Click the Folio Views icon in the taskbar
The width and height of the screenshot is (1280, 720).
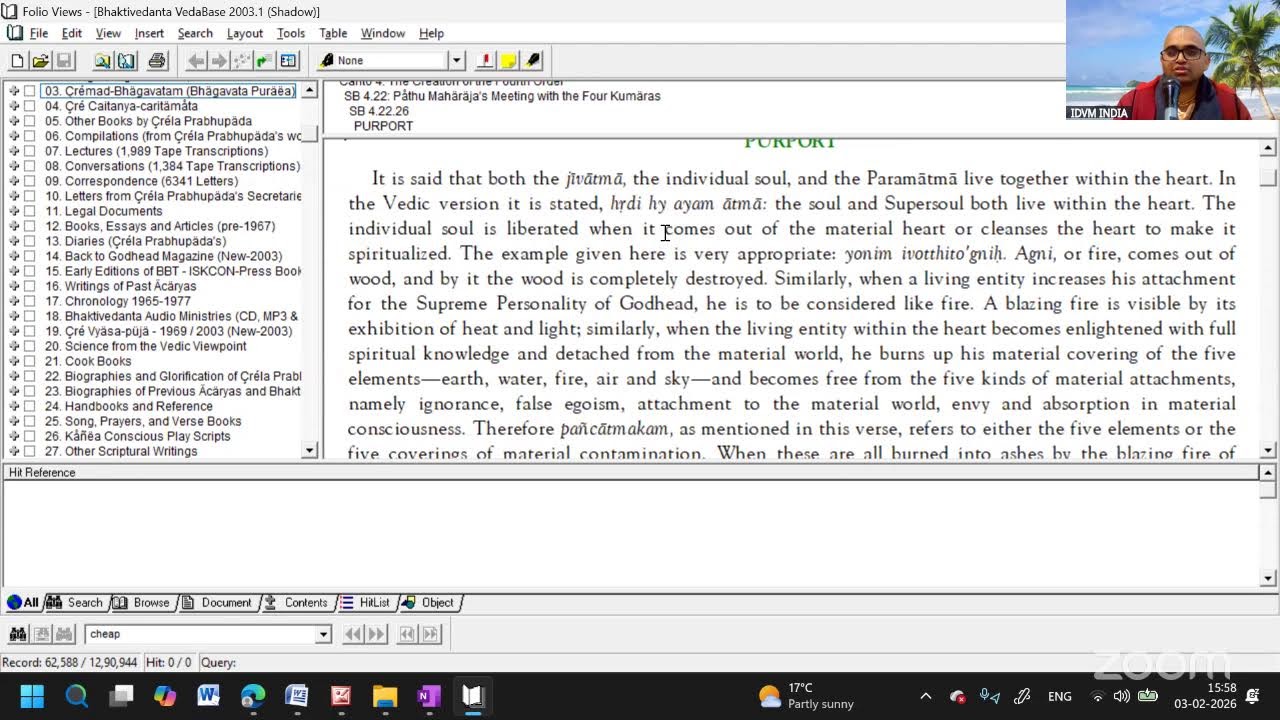(x=473, y=695)
